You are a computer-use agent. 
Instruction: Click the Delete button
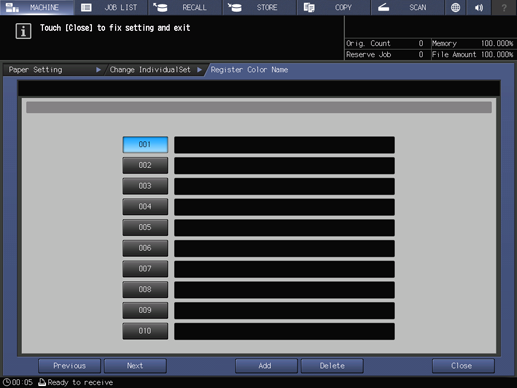[332, 366]
